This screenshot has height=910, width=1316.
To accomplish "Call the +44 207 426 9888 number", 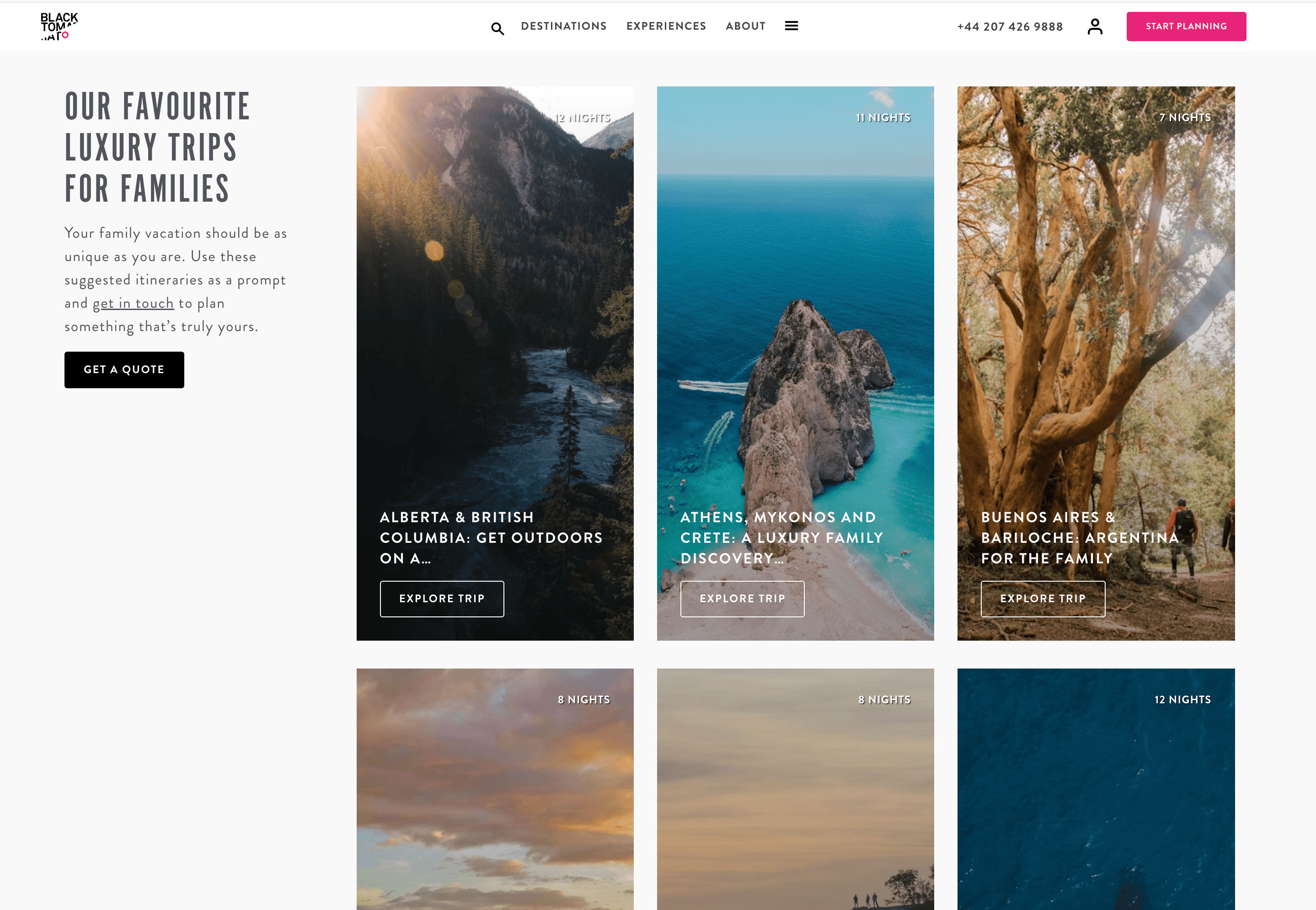I will pos(1009,27).
